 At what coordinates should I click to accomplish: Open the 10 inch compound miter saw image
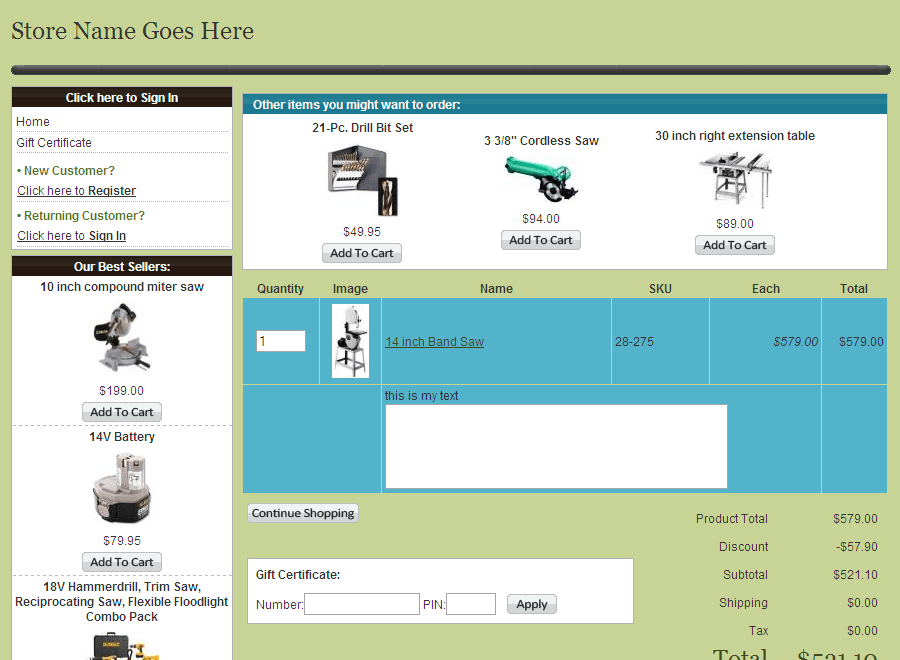[x=122, y=337]
